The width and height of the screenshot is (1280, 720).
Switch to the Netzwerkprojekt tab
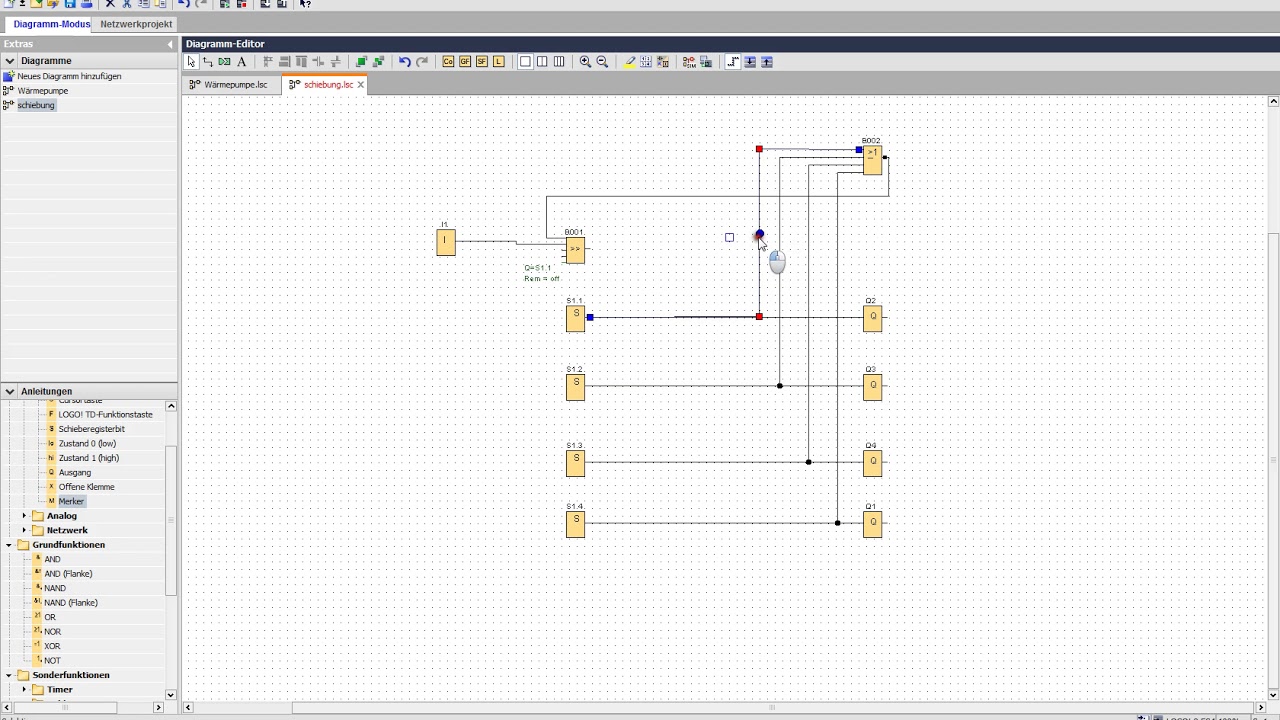pos(137,24)
